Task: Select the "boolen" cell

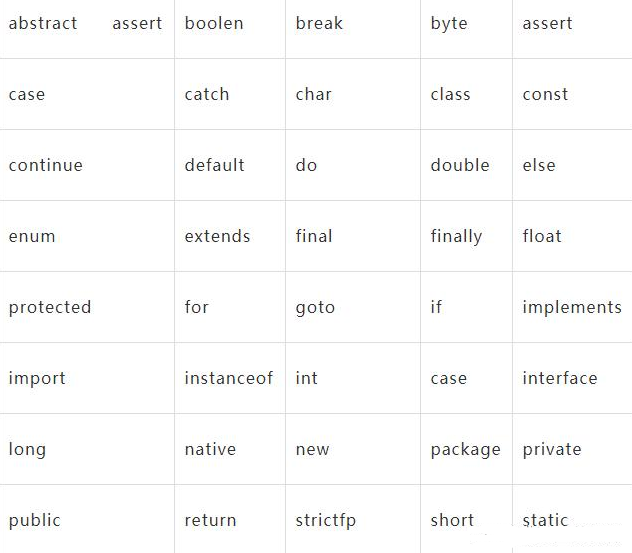Action: 214,23
